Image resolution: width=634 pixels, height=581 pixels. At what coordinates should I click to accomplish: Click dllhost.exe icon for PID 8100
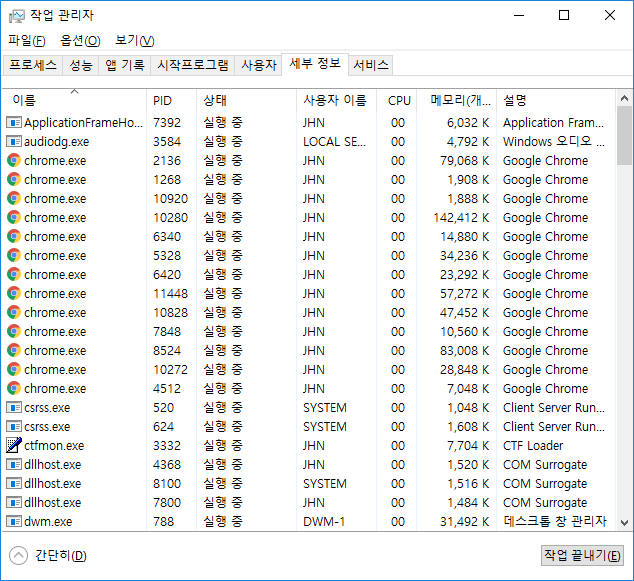click(x=14, y=483)
